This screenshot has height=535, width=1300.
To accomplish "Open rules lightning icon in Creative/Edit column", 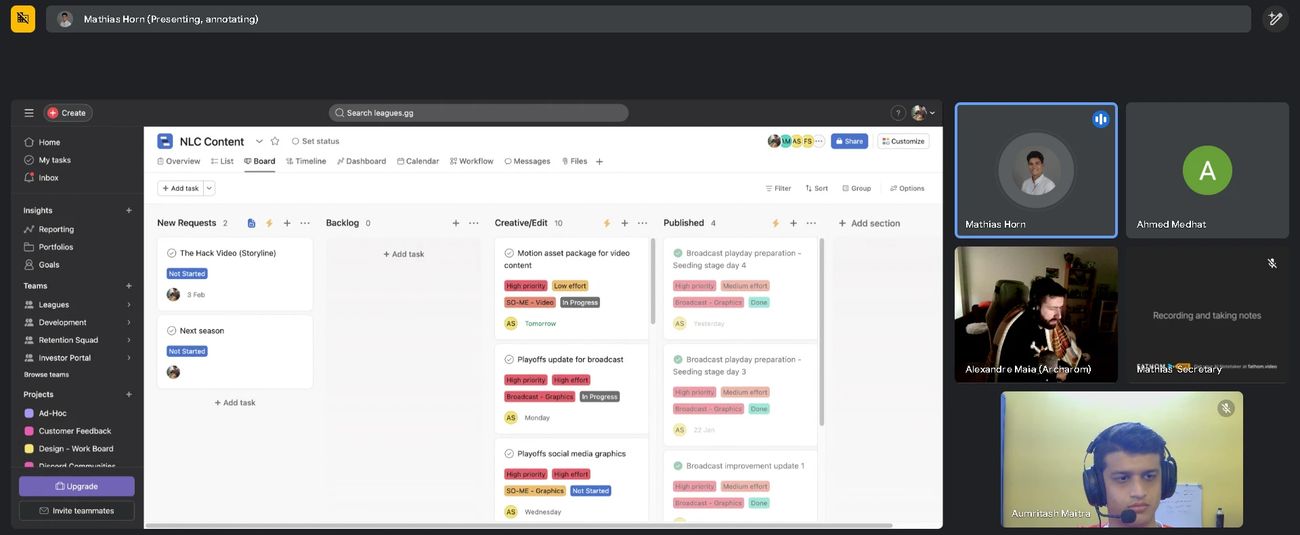I will click(607, 223).
